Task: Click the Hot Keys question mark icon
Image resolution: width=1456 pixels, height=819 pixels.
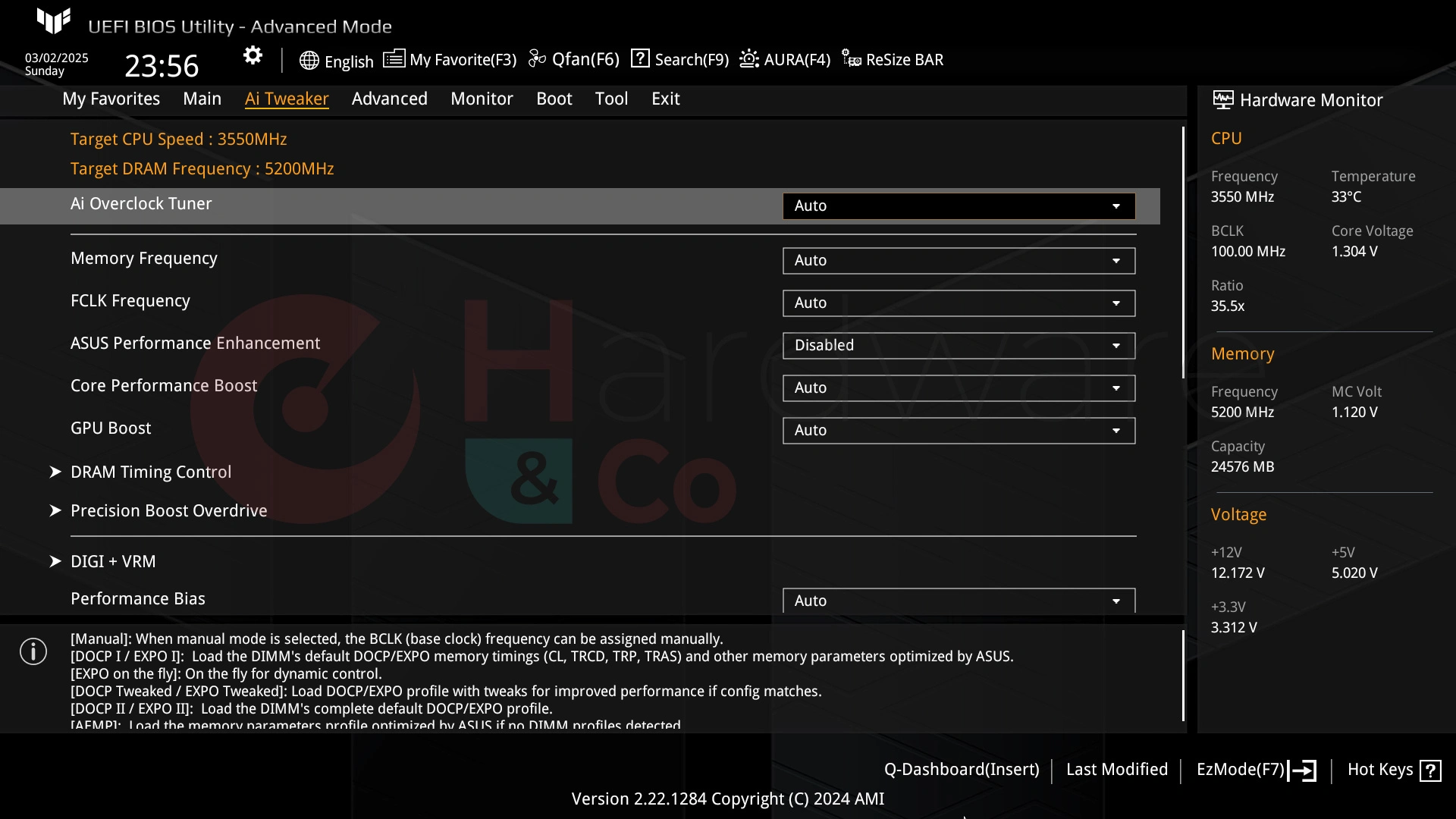Action: (1430, 770)
